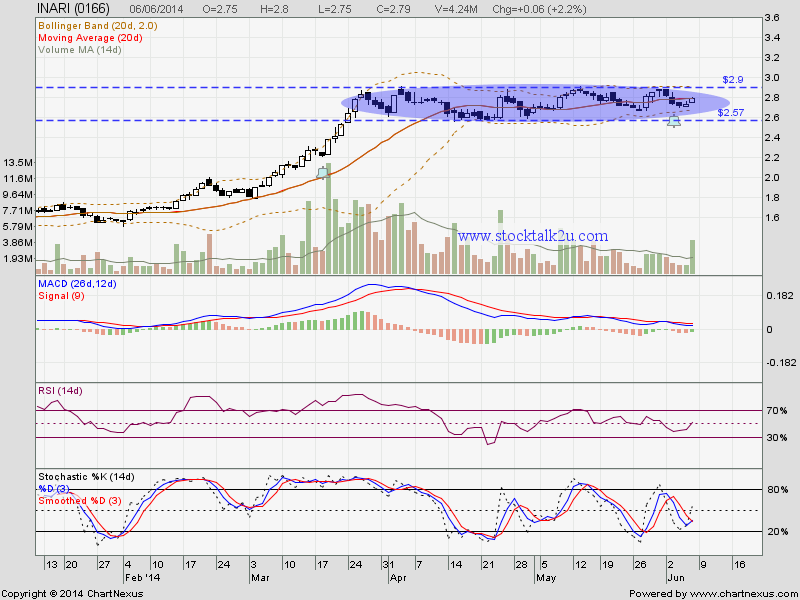800x600 pixels.
Task: Click the INARI (0166) stock title
Action: 73,9
